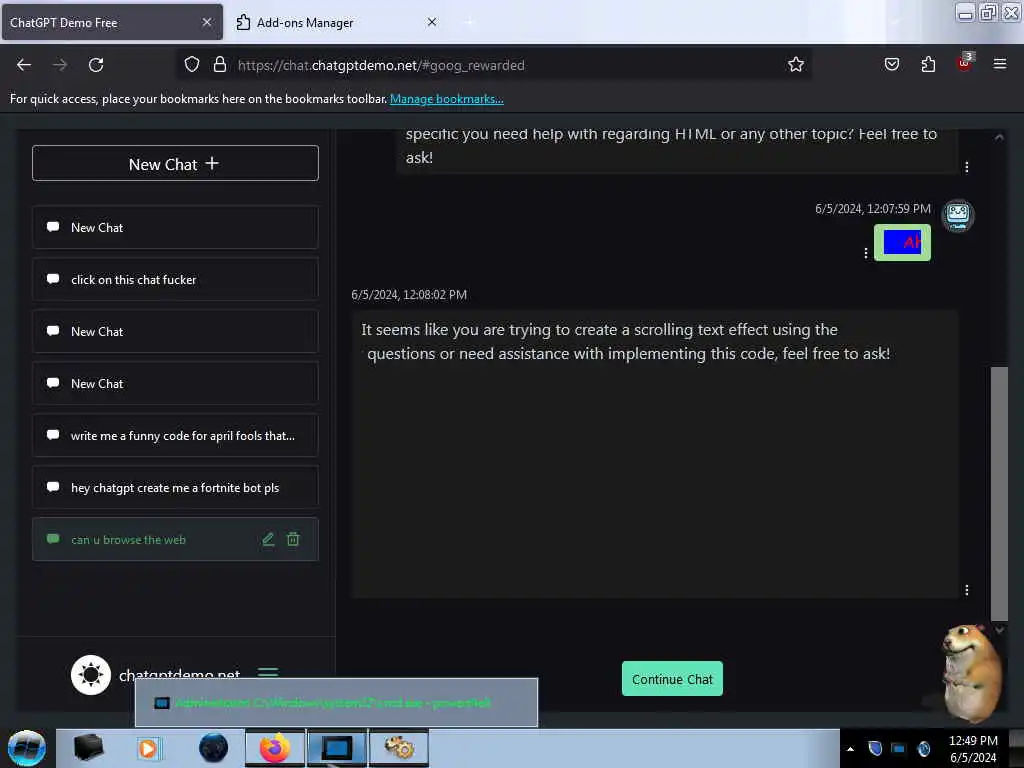Switch to the ChatGPT Demo Free tab
The width and height of the screenshot is (1024, 768).
(x=112, y=22)
